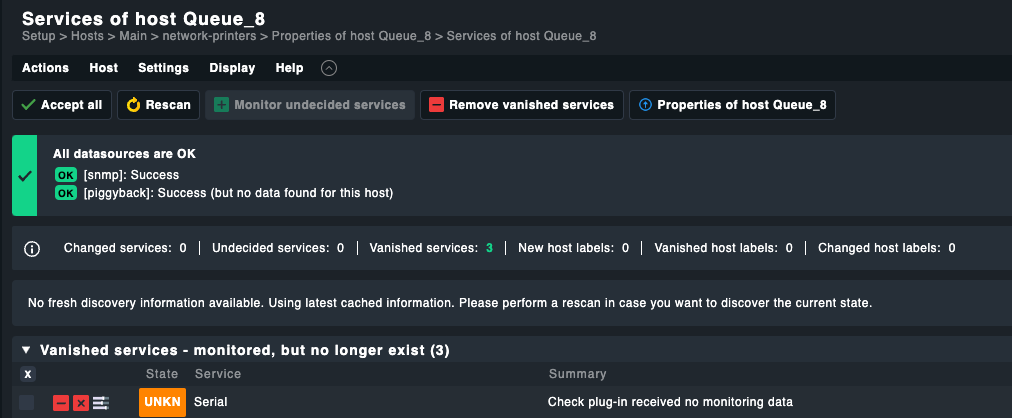Open Serial service check parameters icon
The height and width of the screenshot is (418, 1012).
(101, 402)
